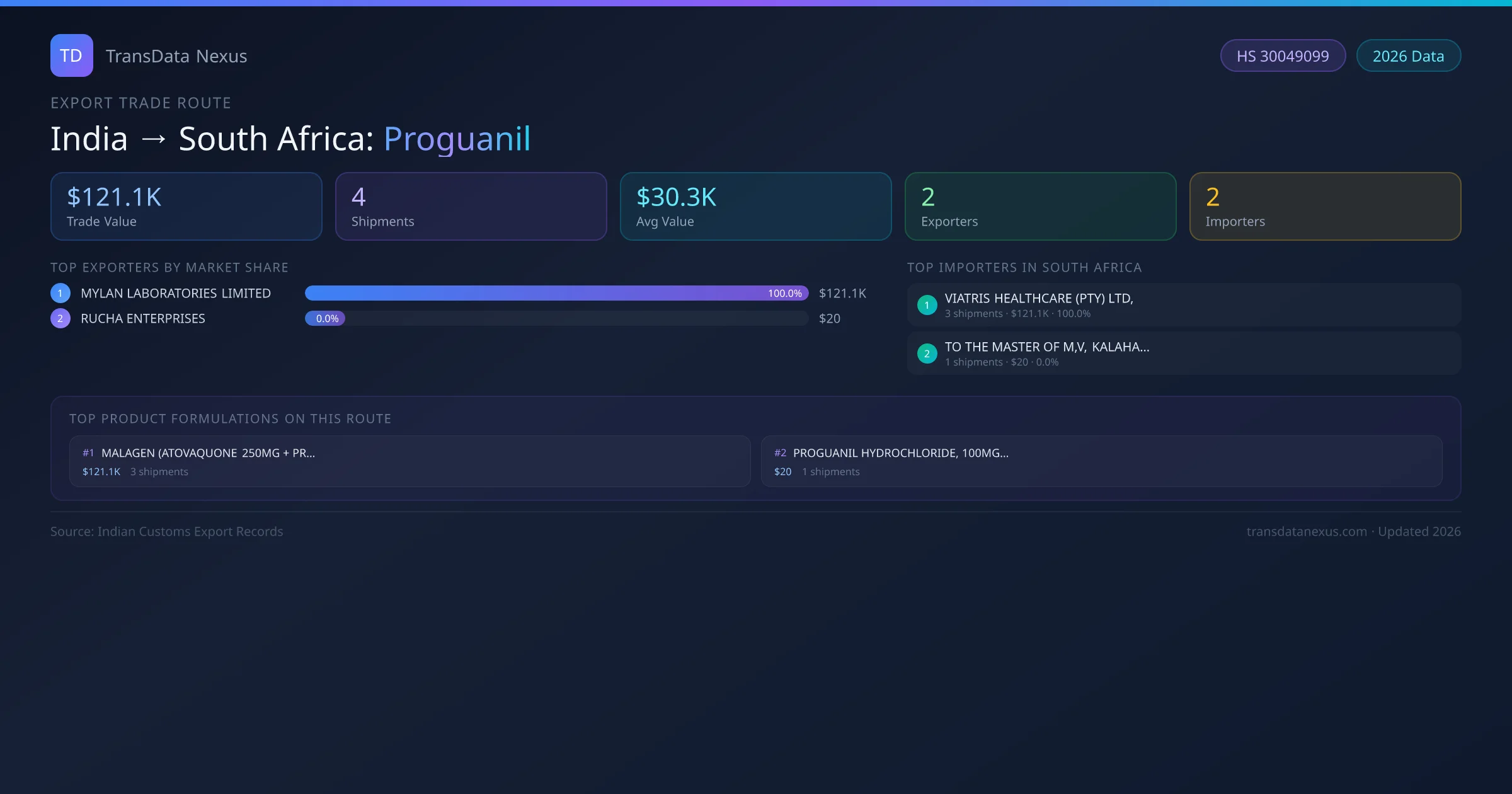Click the transdatanexus.com footer link

click(1306, 531)
